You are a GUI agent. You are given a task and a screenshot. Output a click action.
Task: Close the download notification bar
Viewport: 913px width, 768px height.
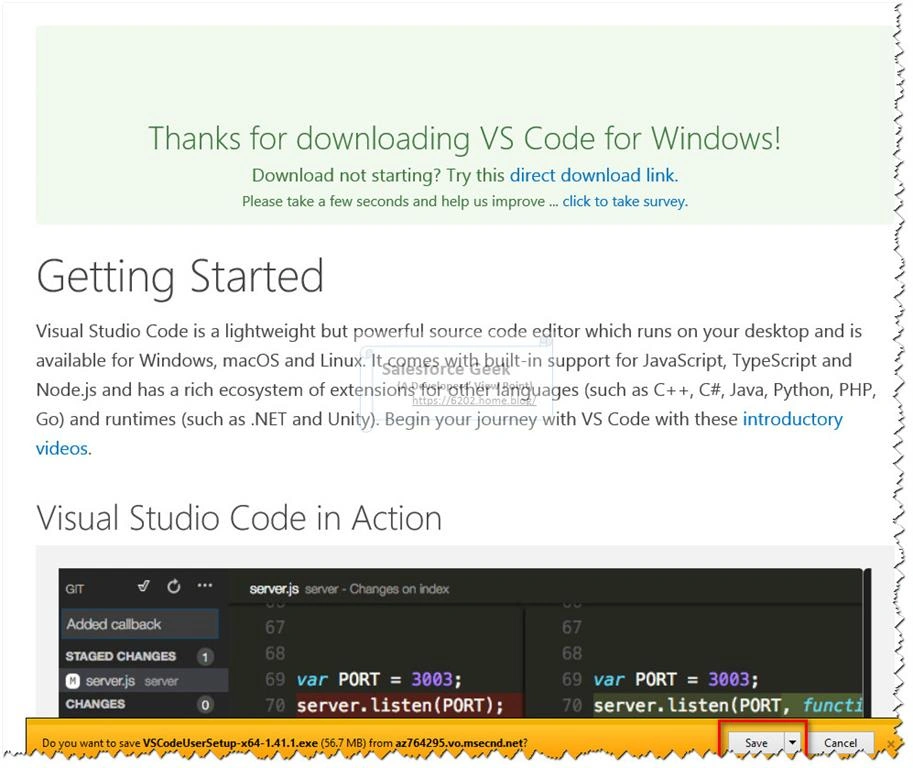[890, 744]
